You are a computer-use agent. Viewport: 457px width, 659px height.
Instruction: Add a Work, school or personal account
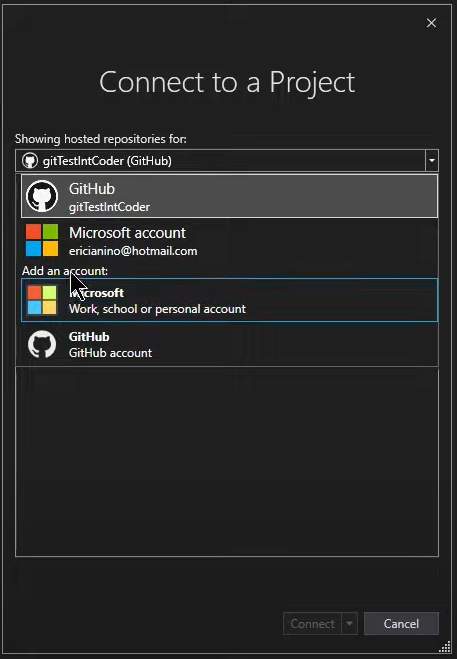click(x=230, y=300)
